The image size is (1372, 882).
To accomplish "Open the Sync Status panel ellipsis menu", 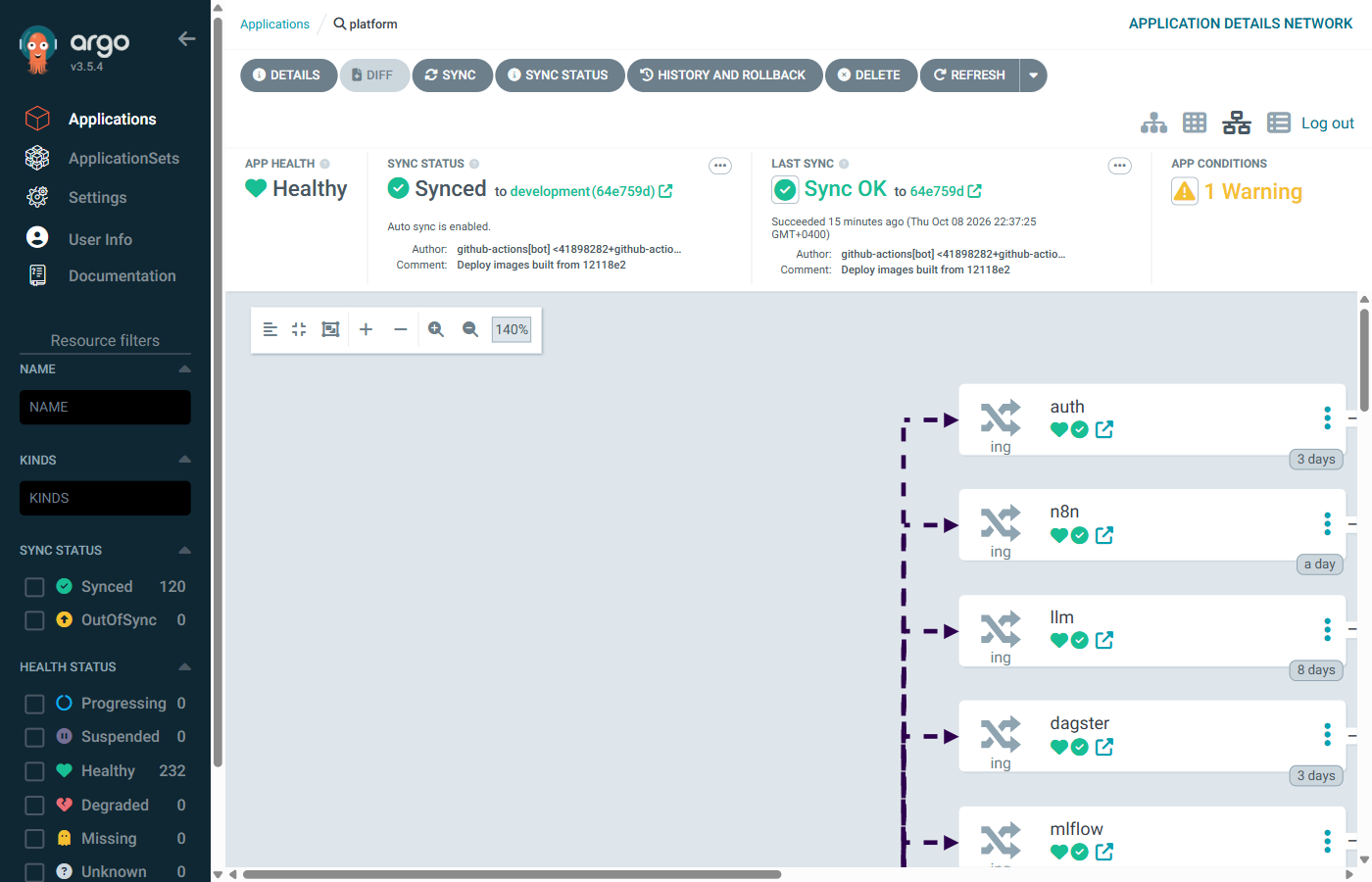I will point(720,166).
